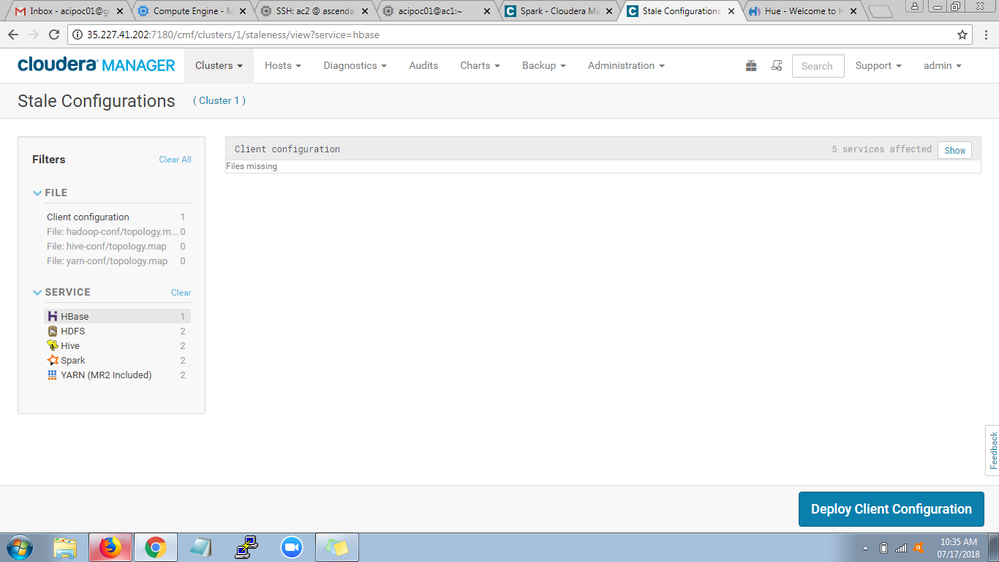Click the Show button
999x562 pixels.
954,150
